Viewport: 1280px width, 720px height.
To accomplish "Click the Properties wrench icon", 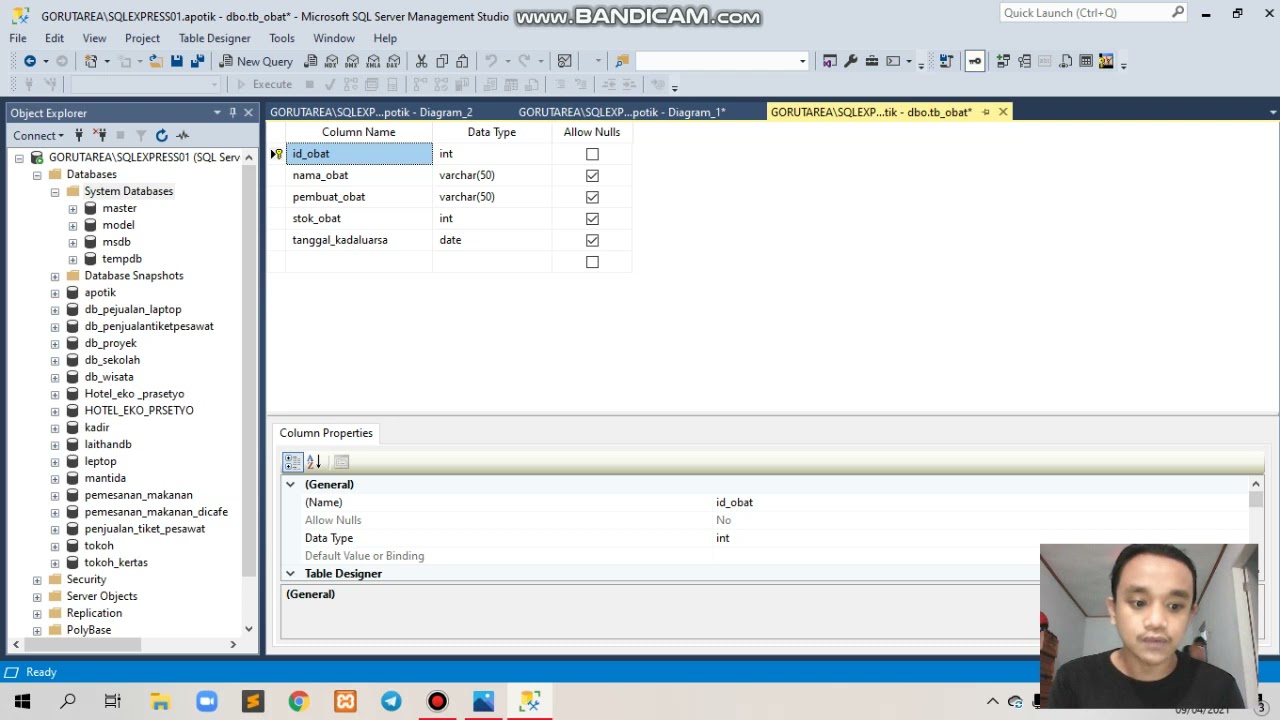I will [851, 61].
